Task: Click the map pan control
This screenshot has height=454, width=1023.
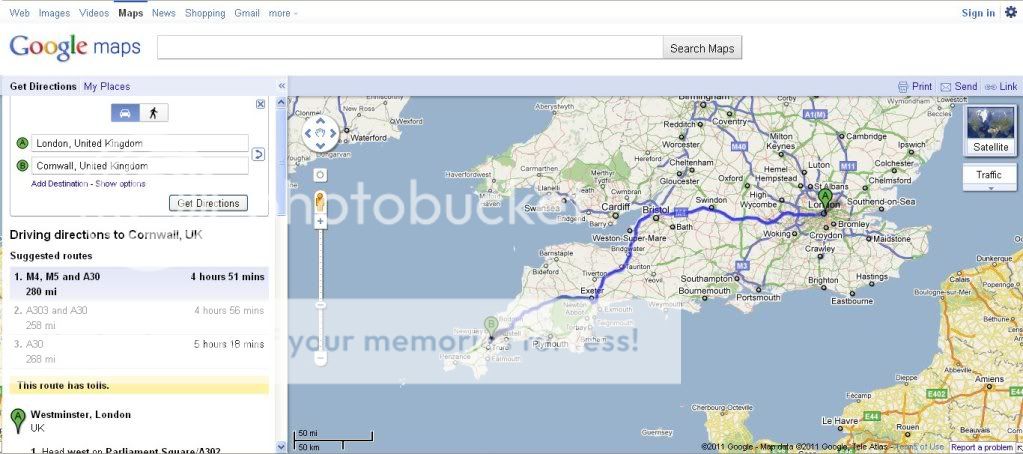Action: 321,134
